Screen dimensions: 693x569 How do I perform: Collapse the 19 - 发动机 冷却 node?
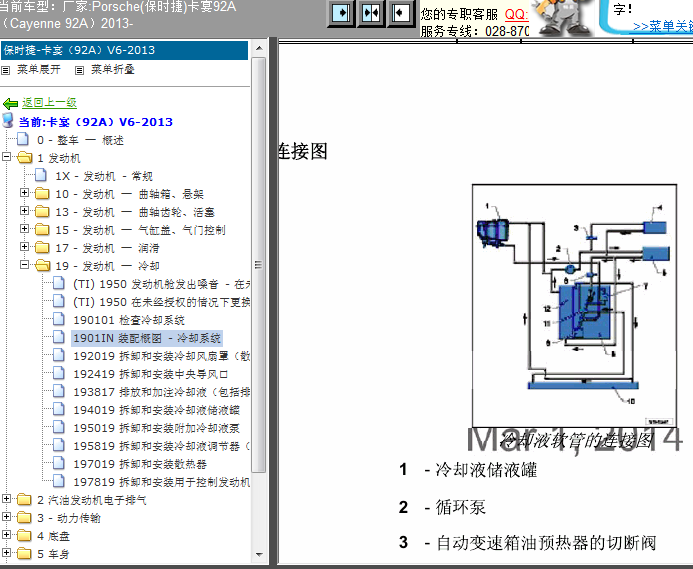pyautogui.click(x=24, y=265)
